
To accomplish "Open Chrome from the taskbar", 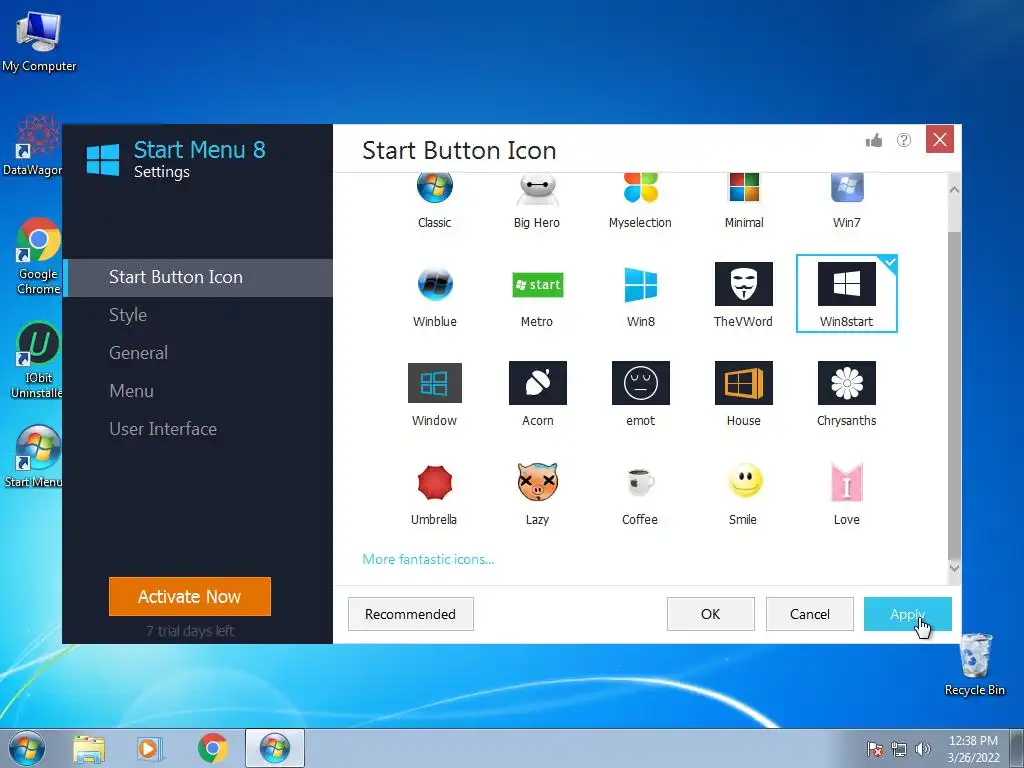I will [x=212, y=748].
